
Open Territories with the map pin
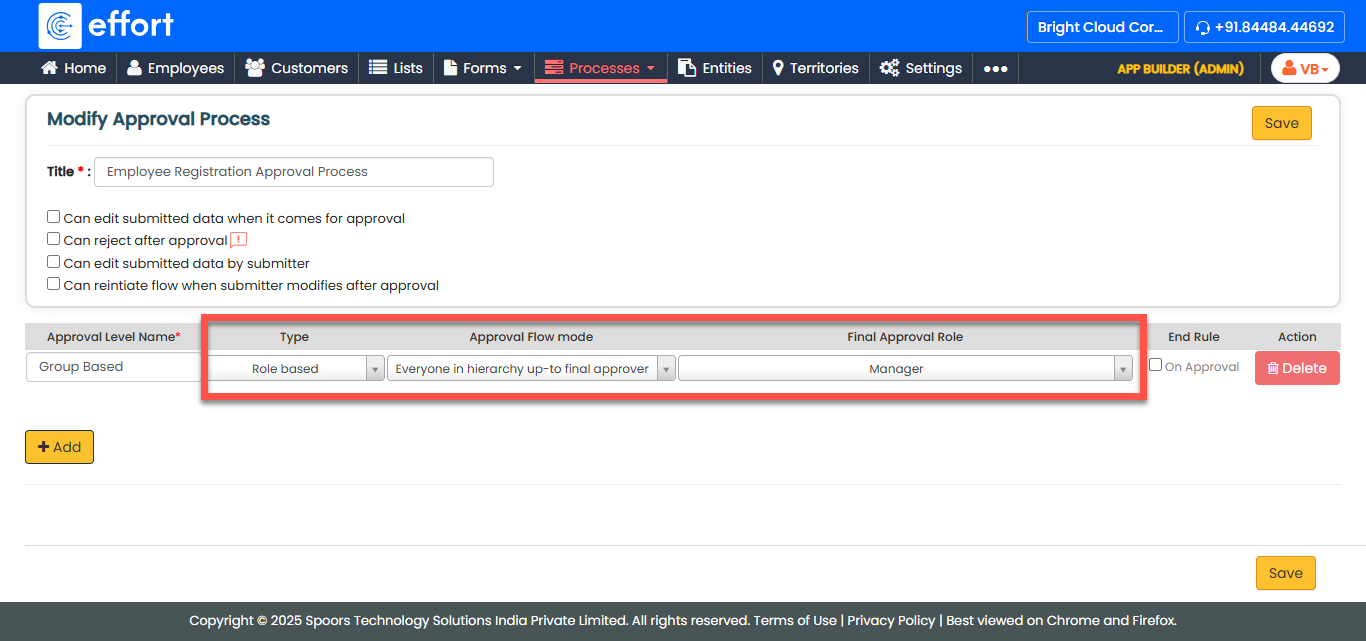(815, 68)
